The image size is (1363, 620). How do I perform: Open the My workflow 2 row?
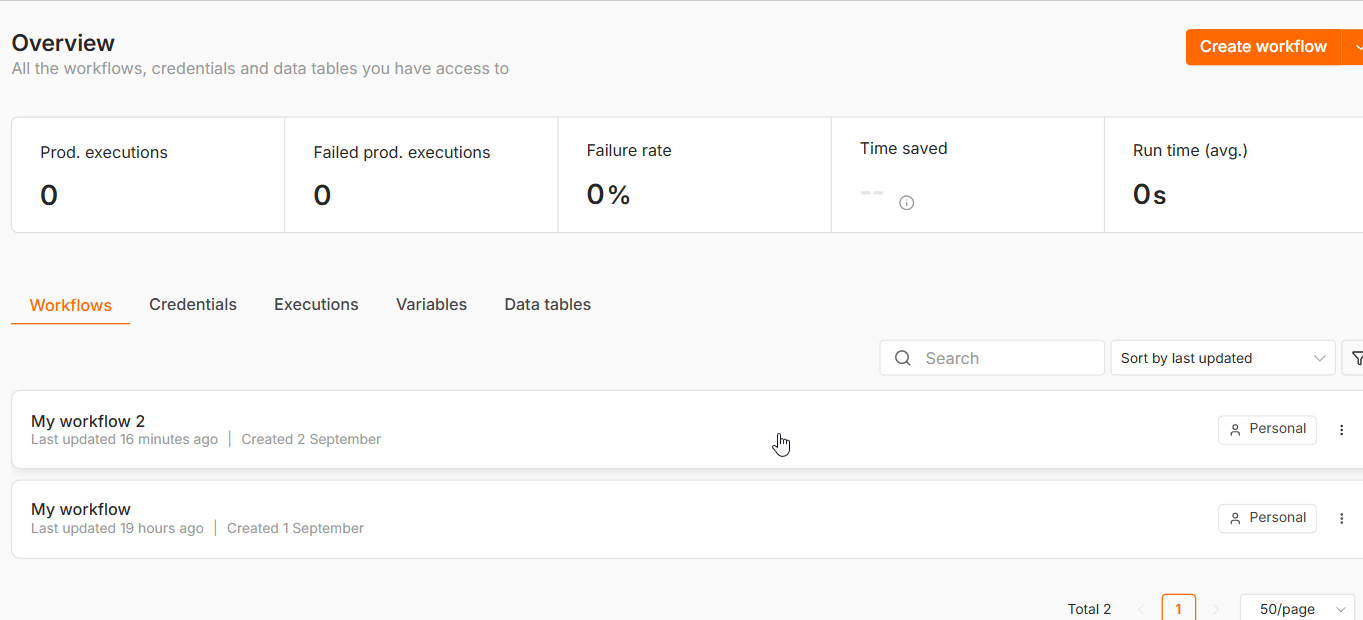tap(687, 429)
